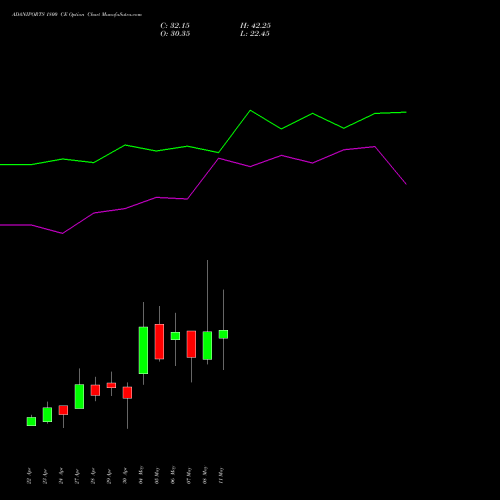Click the '28 Apr' date axis label
The image size is (500, 500).
pos(93,476)
